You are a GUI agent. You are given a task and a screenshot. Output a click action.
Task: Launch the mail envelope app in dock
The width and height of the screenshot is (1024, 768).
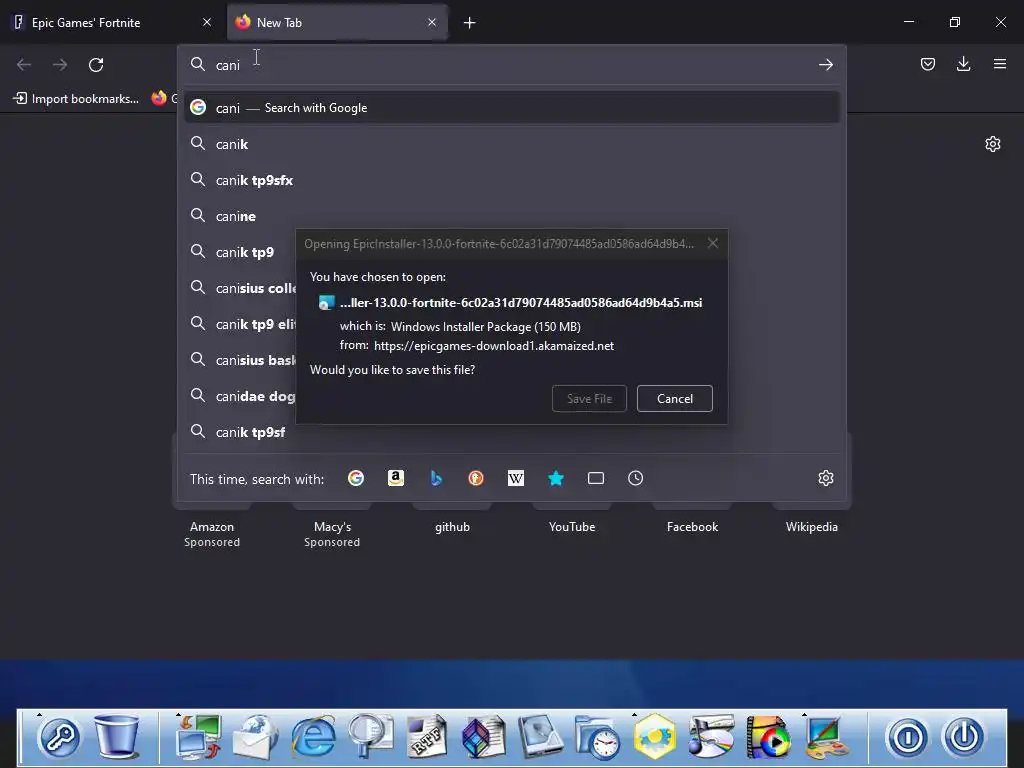coord(256,737)
